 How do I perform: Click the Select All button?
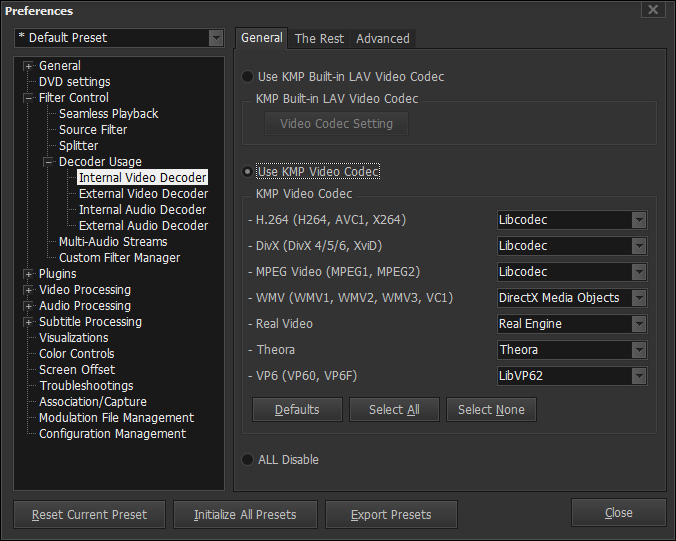[x=394, y=410]
